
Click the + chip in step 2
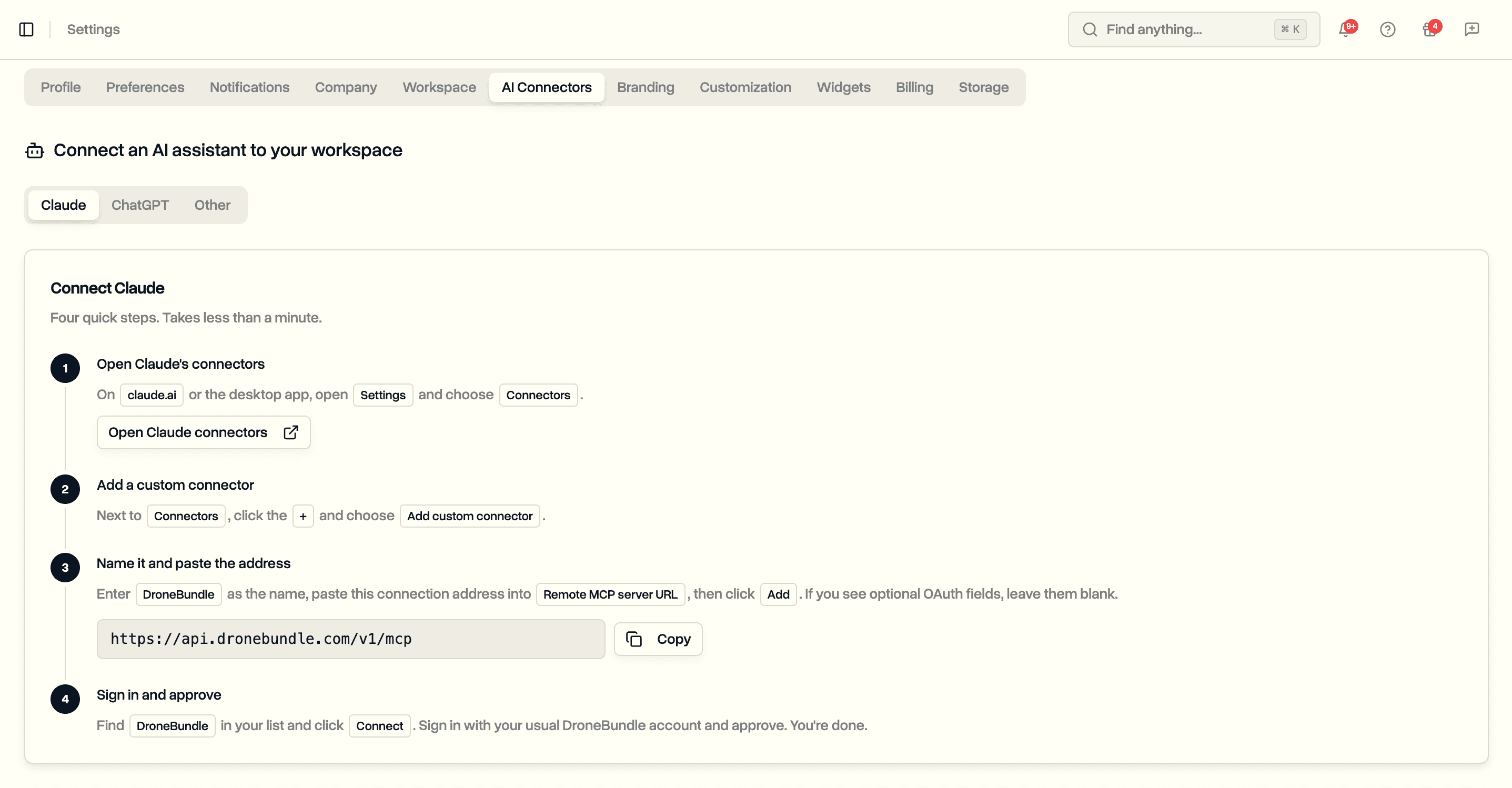(x=303, y=516)
